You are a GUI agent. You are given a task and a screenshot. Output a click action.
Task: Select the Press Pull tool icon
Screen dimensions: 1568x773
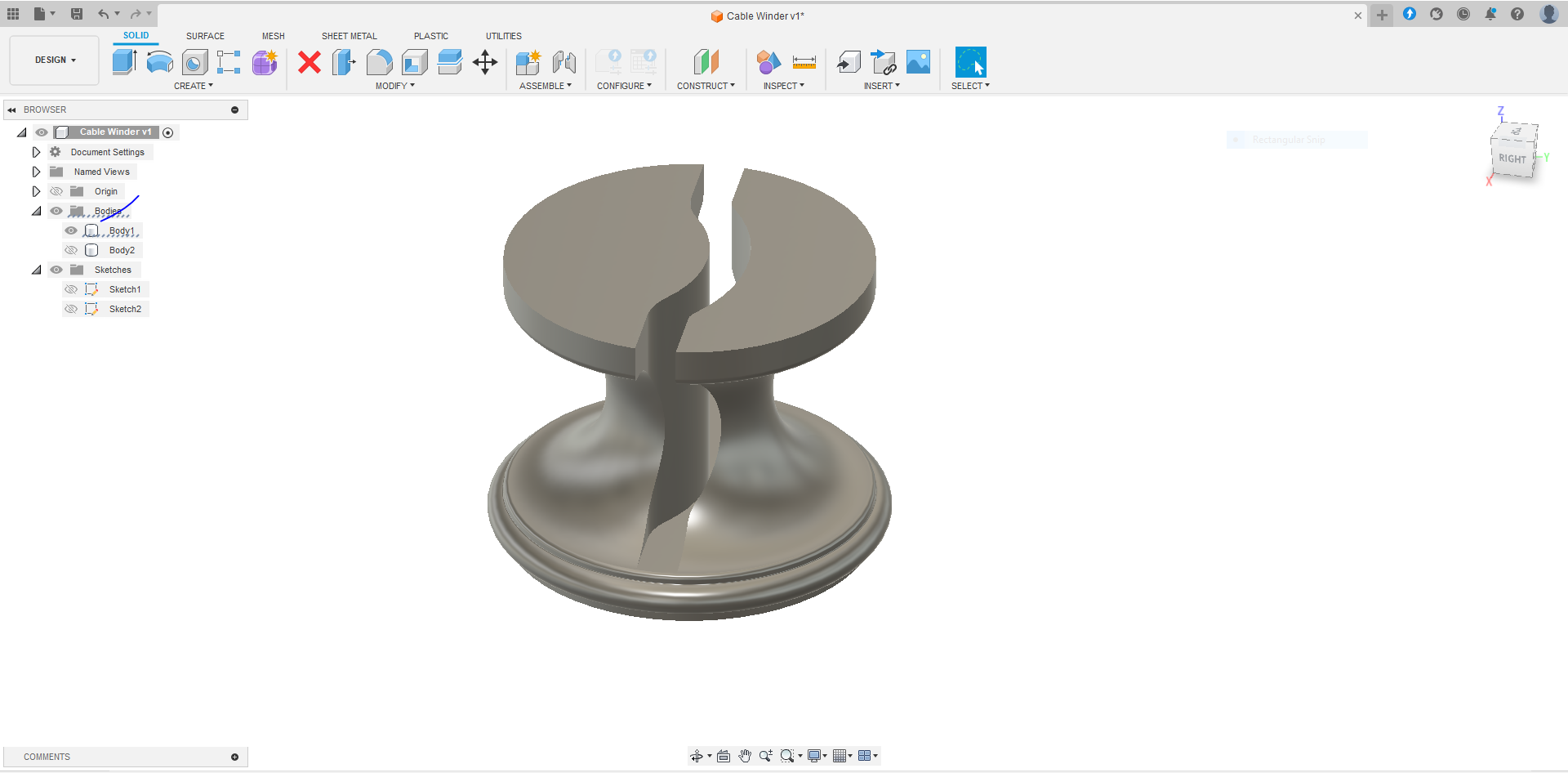(x=344, y=62)
